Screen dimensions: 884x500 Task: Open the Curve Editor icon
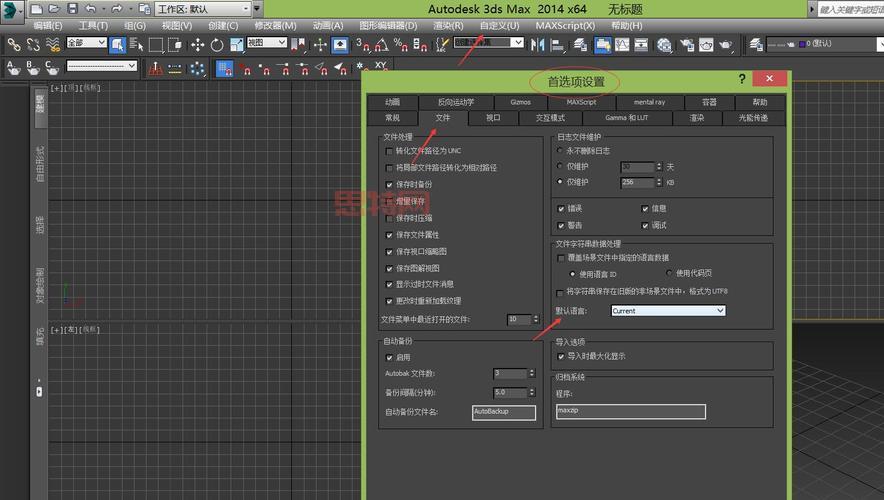[622, 44]
